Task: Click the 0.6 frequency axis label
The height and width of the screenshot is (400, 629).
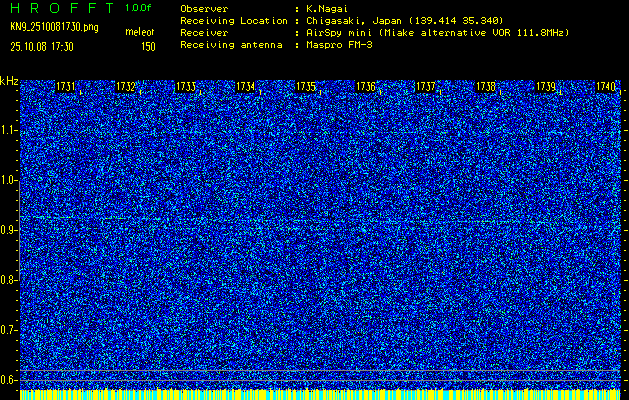Action: coord(9,380)
